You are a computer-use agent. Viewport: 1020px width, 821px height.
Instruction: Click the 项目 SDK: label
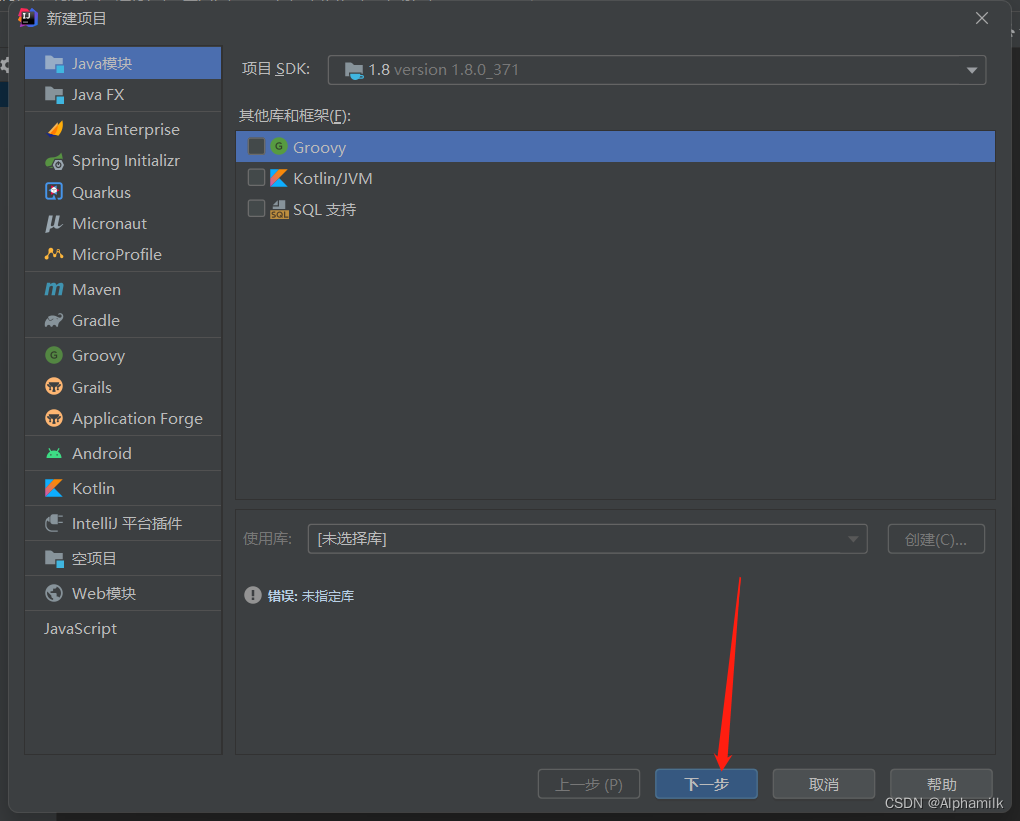point(276,69)
